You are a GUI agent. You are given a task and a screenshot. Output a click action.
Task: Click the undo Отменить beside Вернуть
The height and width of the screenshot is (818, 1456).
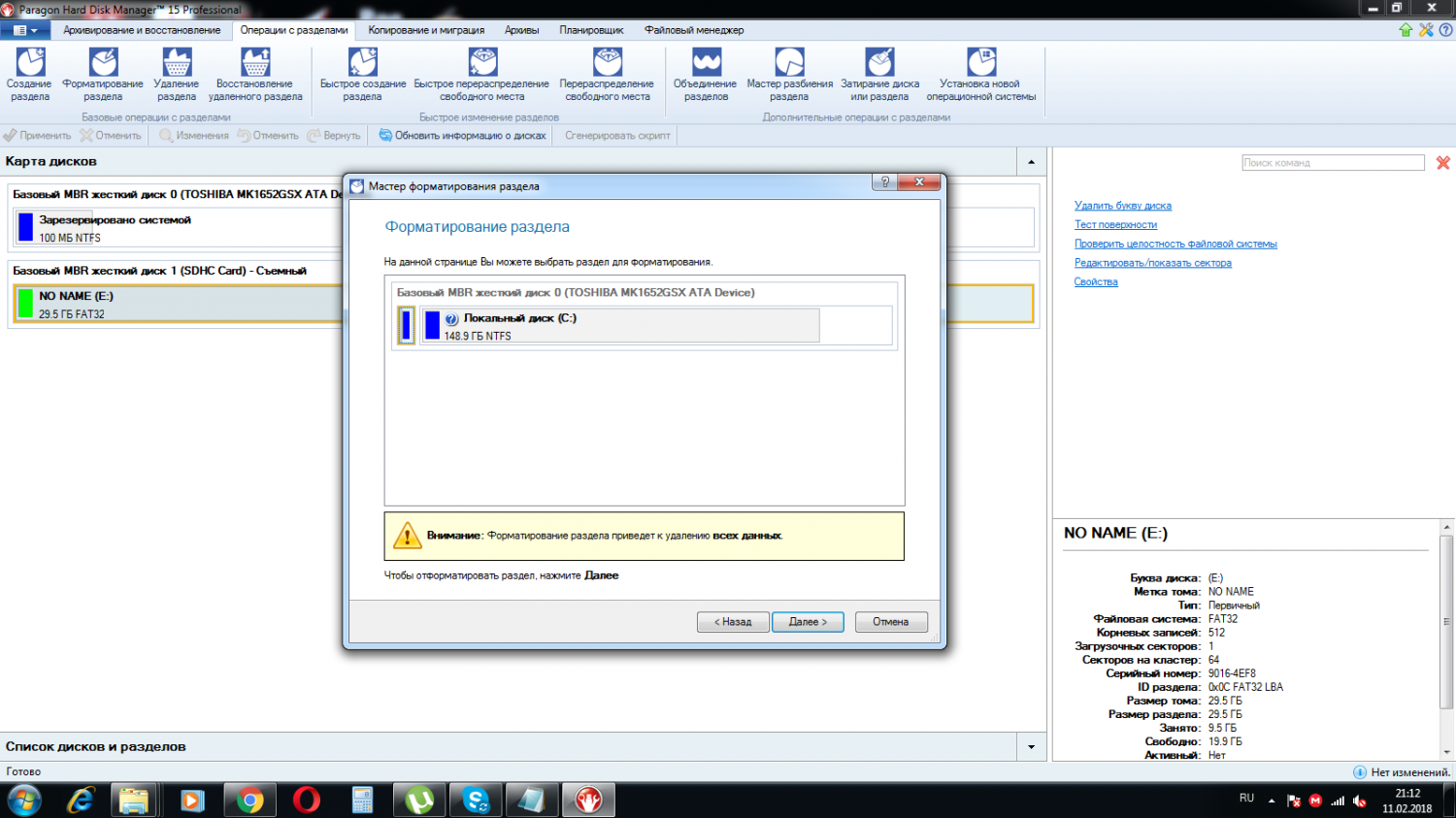tap(268, 136)
